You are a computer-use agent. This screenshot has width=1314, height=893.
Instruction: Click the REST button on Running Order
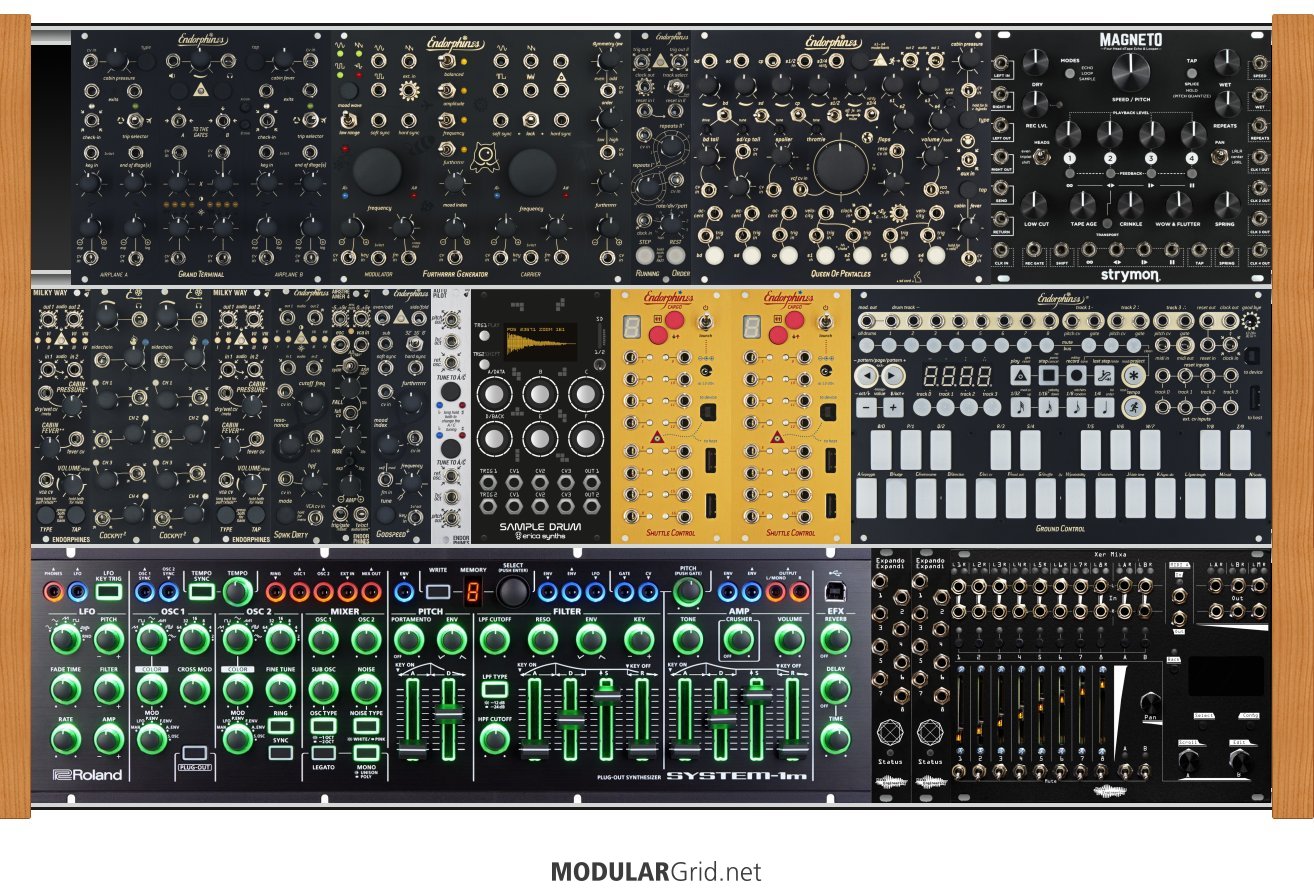(678, 253)
